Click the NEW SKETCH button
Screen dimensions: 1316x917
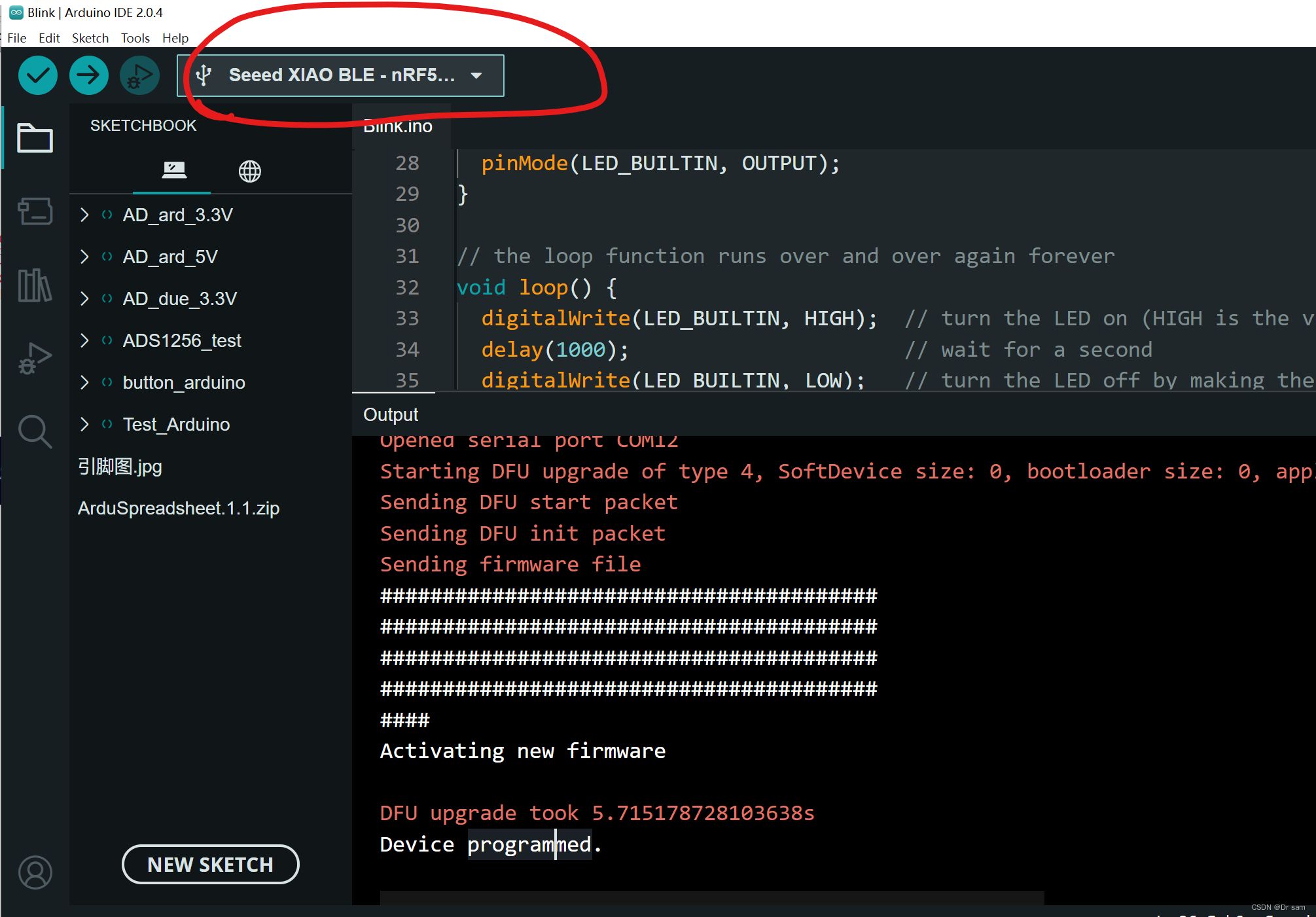click(210, 864)
